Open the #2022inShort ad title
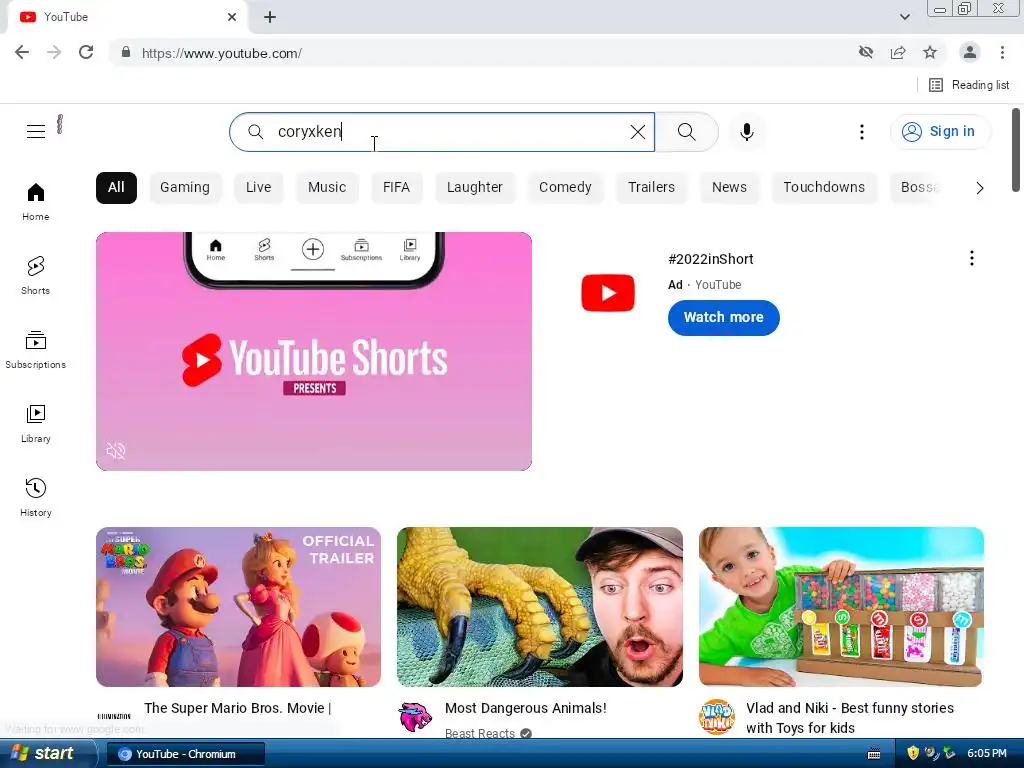The width and height of the screenshot is (1024, 768). coord(711,259)
